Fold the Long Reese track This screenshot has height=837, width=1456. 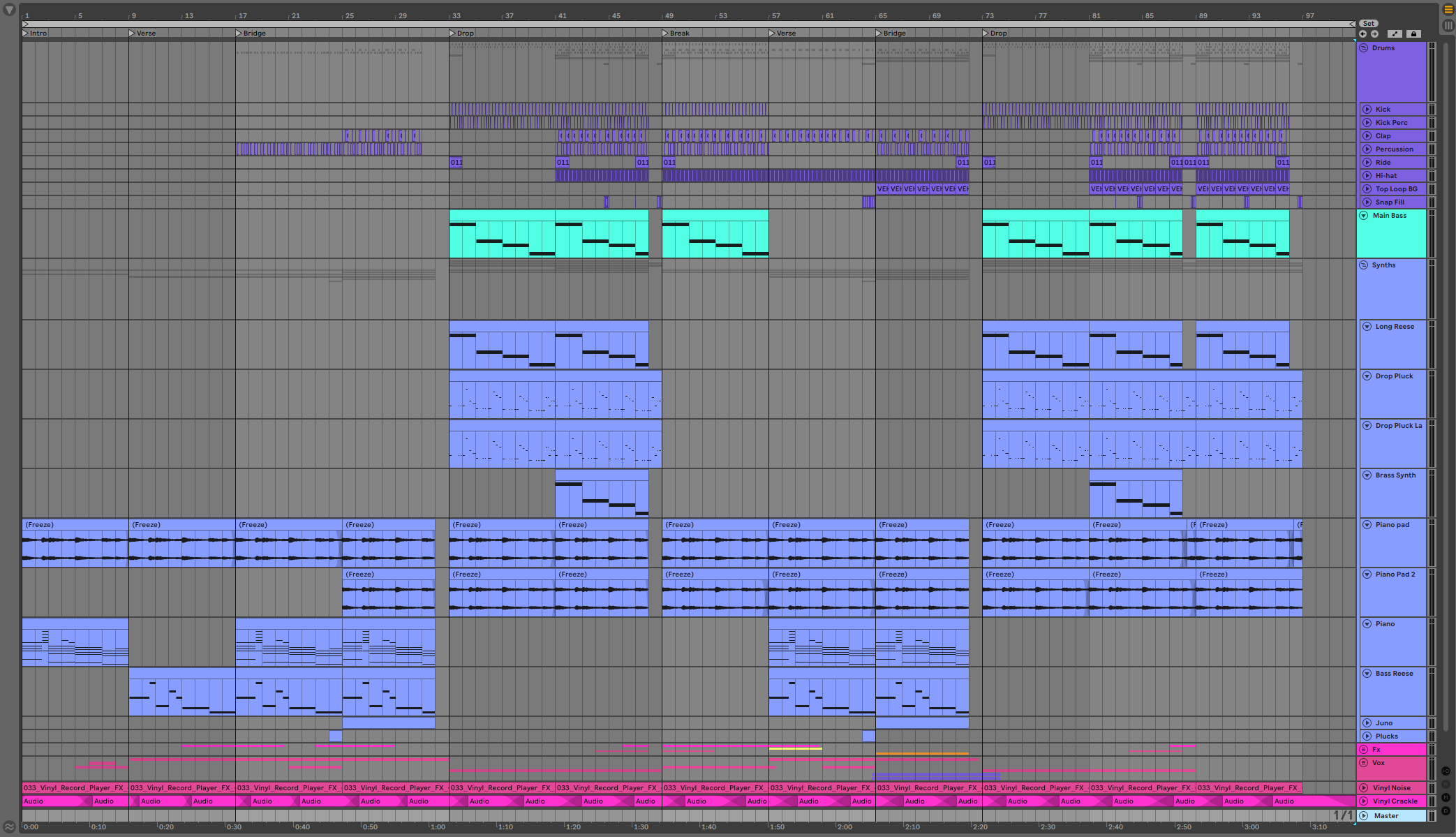pyautogui.click(x=1367, y=327)
